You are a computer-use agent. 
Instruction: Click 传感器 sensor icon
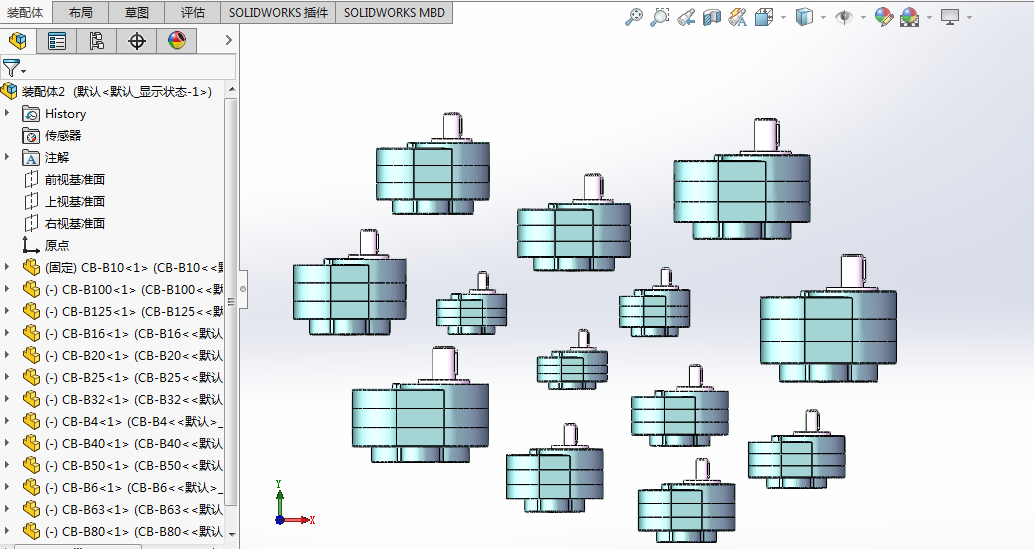[31, 136]
